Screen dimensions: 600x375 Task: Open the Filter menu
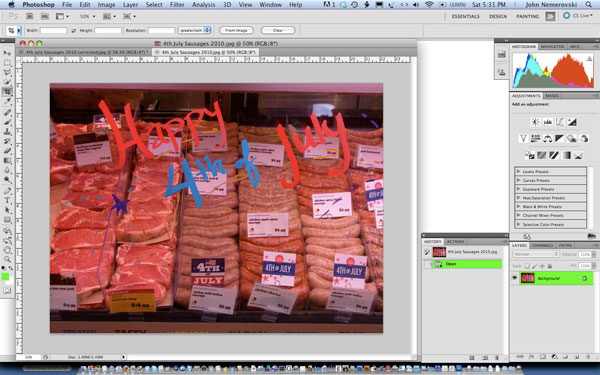click(x=177, y=5)
